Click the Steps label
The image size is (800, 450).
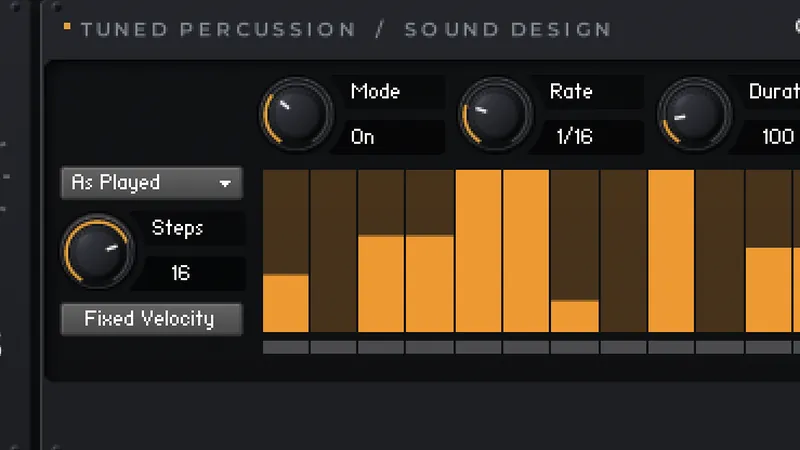click(177, 228)
